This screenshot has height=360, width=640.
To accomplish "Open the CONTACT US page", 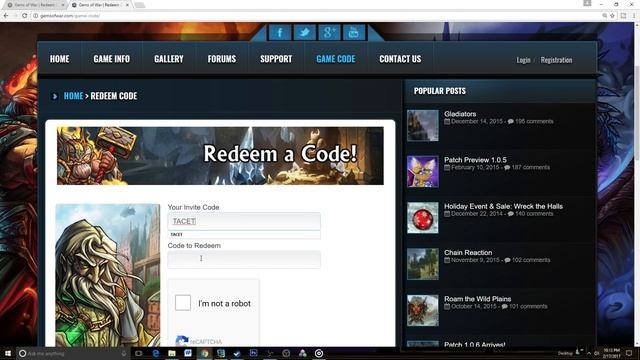I will [x=400, y=59].
